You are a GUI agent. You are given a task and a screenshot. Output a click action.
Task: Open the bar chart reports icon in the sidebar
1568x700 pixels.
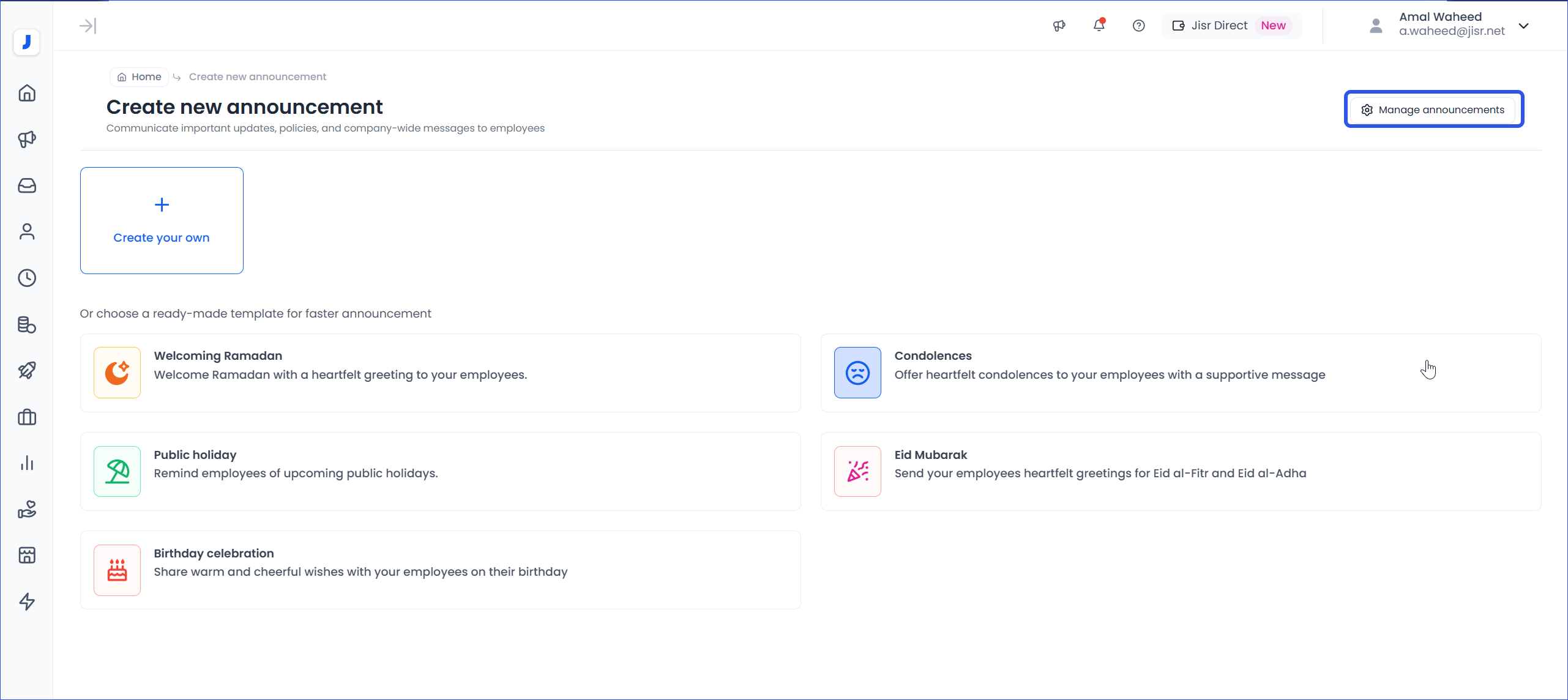coord(27,463)
